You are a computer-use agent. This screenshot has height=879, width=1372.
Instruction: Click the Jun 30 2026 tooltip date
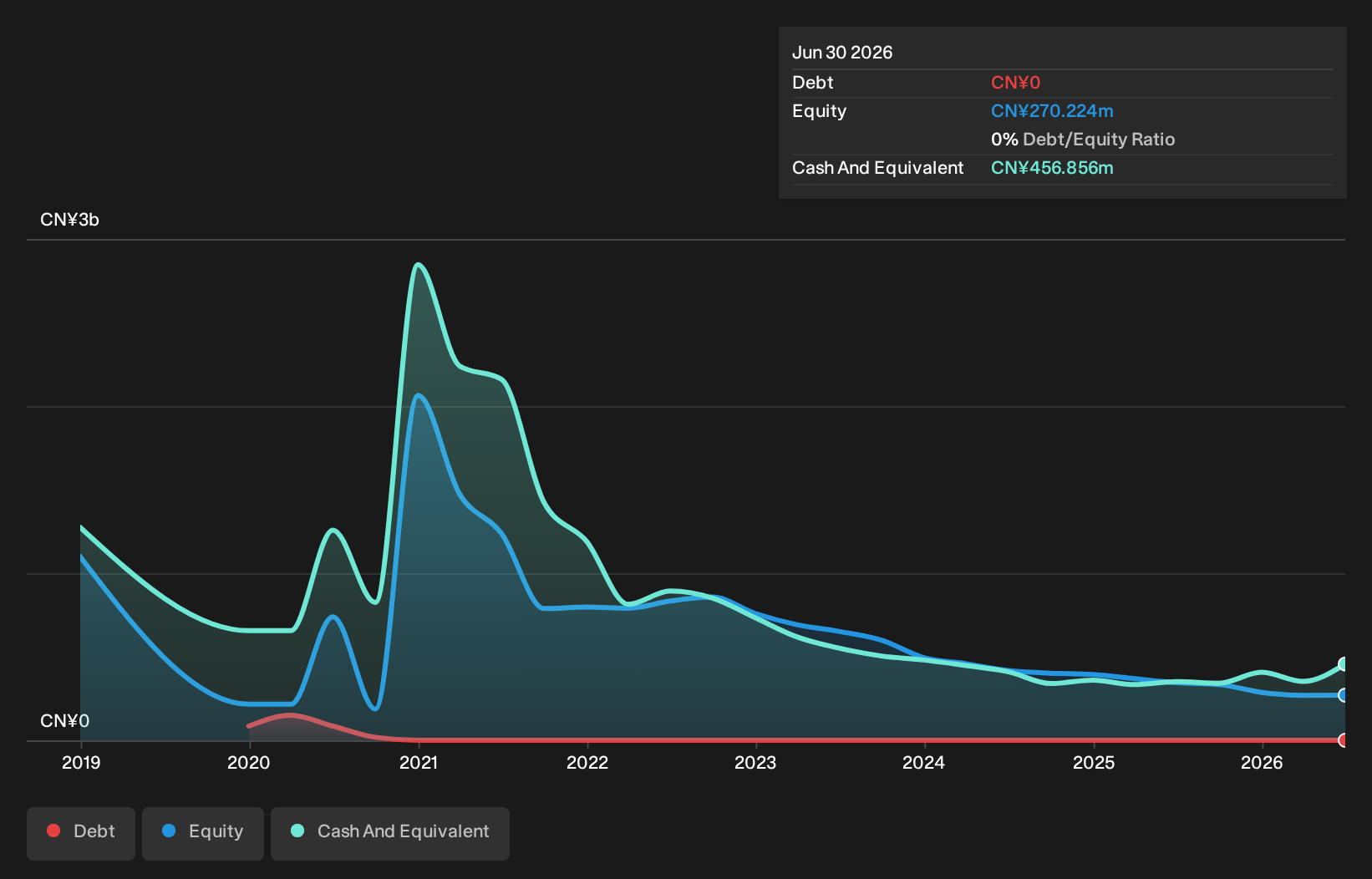(842, 53)
